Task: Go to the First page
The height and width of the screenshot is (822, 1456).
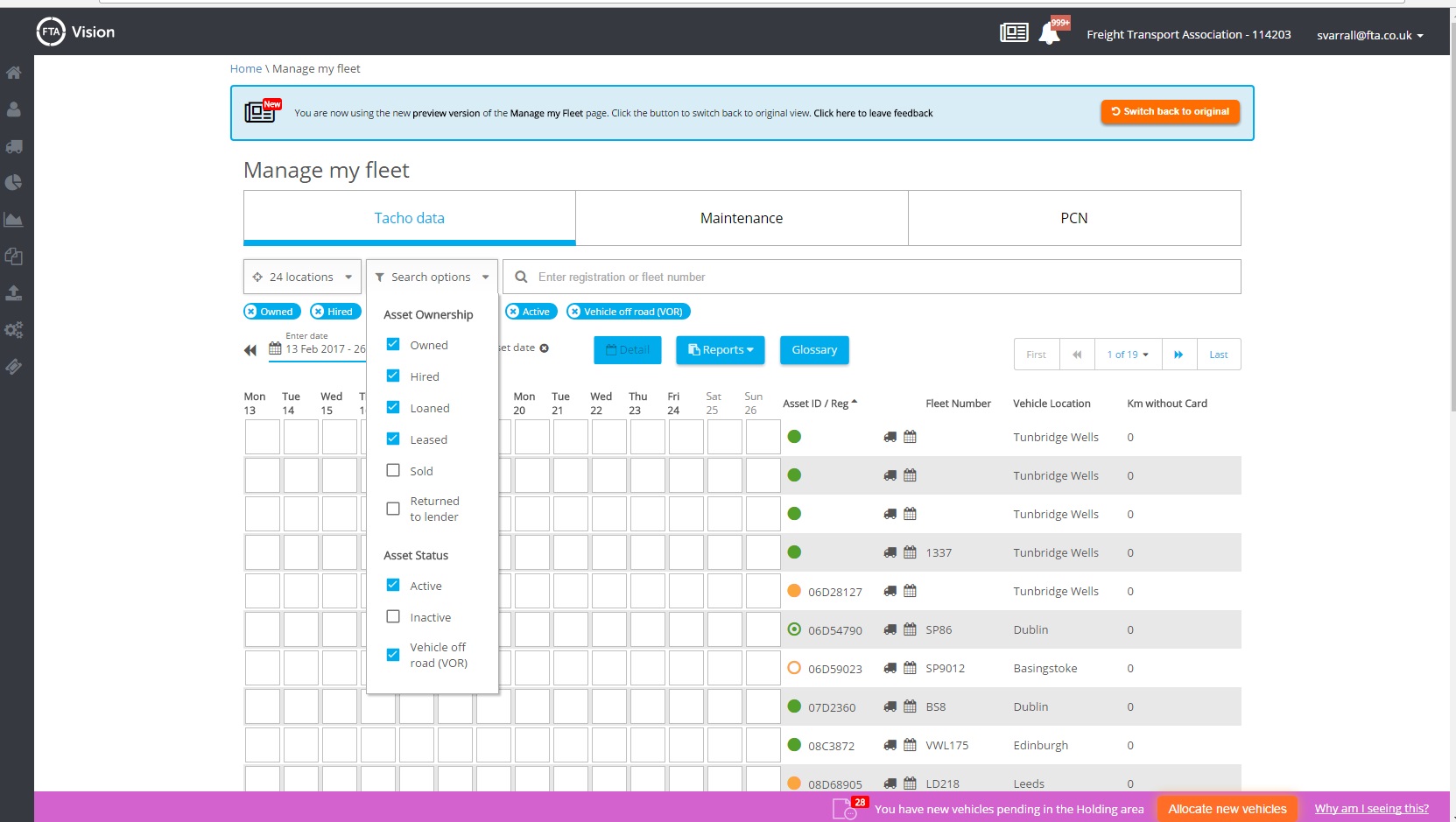Action: pyautogui.click(x=1037, y=355)
